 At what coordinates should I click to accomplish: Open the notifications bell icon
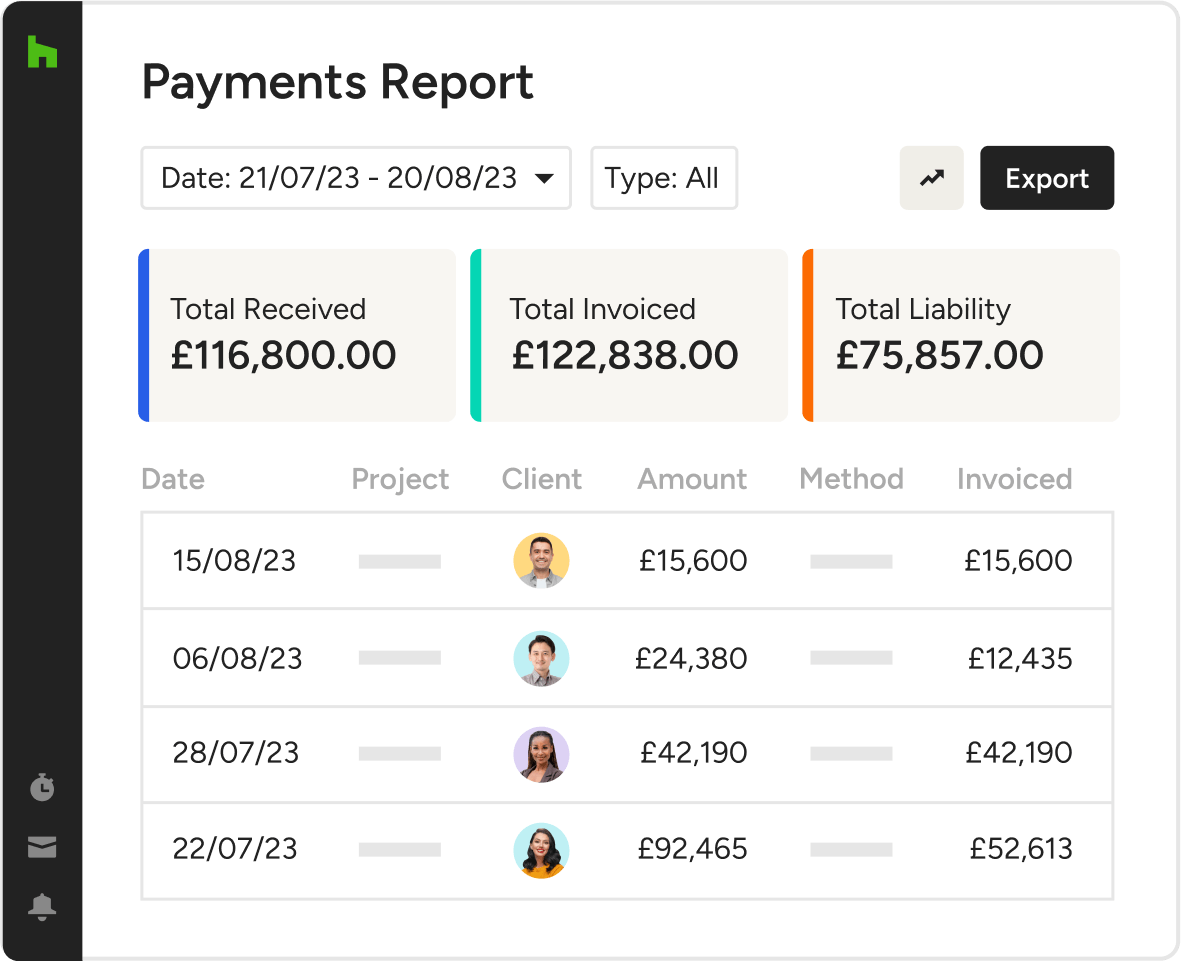[42, 907]
